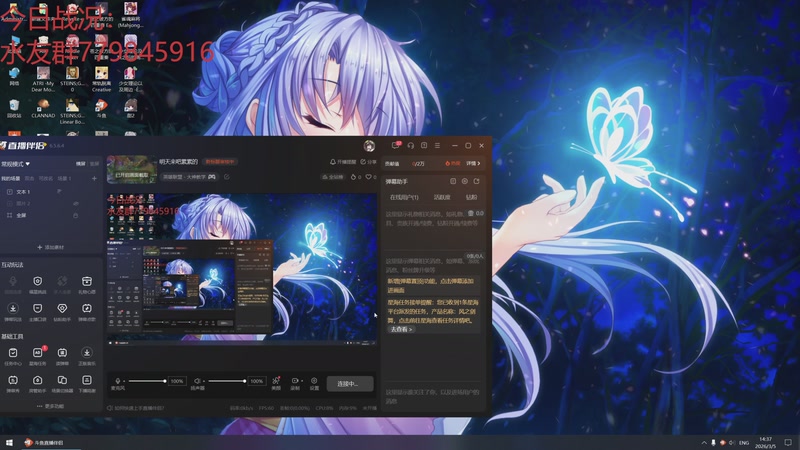Open the Windows Start menu
800x450 pixels.
click(9, 443)
